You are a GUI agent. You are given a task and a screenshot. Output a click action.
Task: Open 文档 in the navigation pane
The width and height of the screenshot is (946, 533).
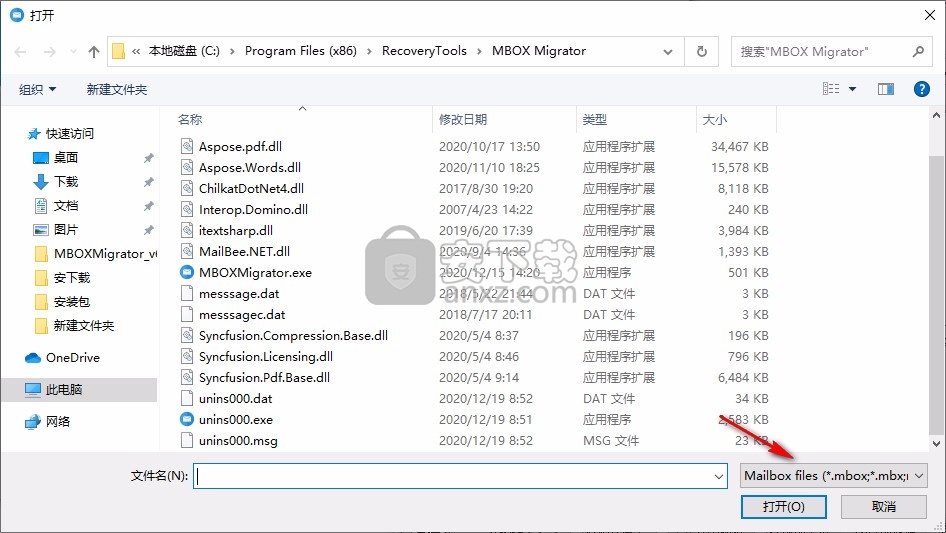(66, 206)
